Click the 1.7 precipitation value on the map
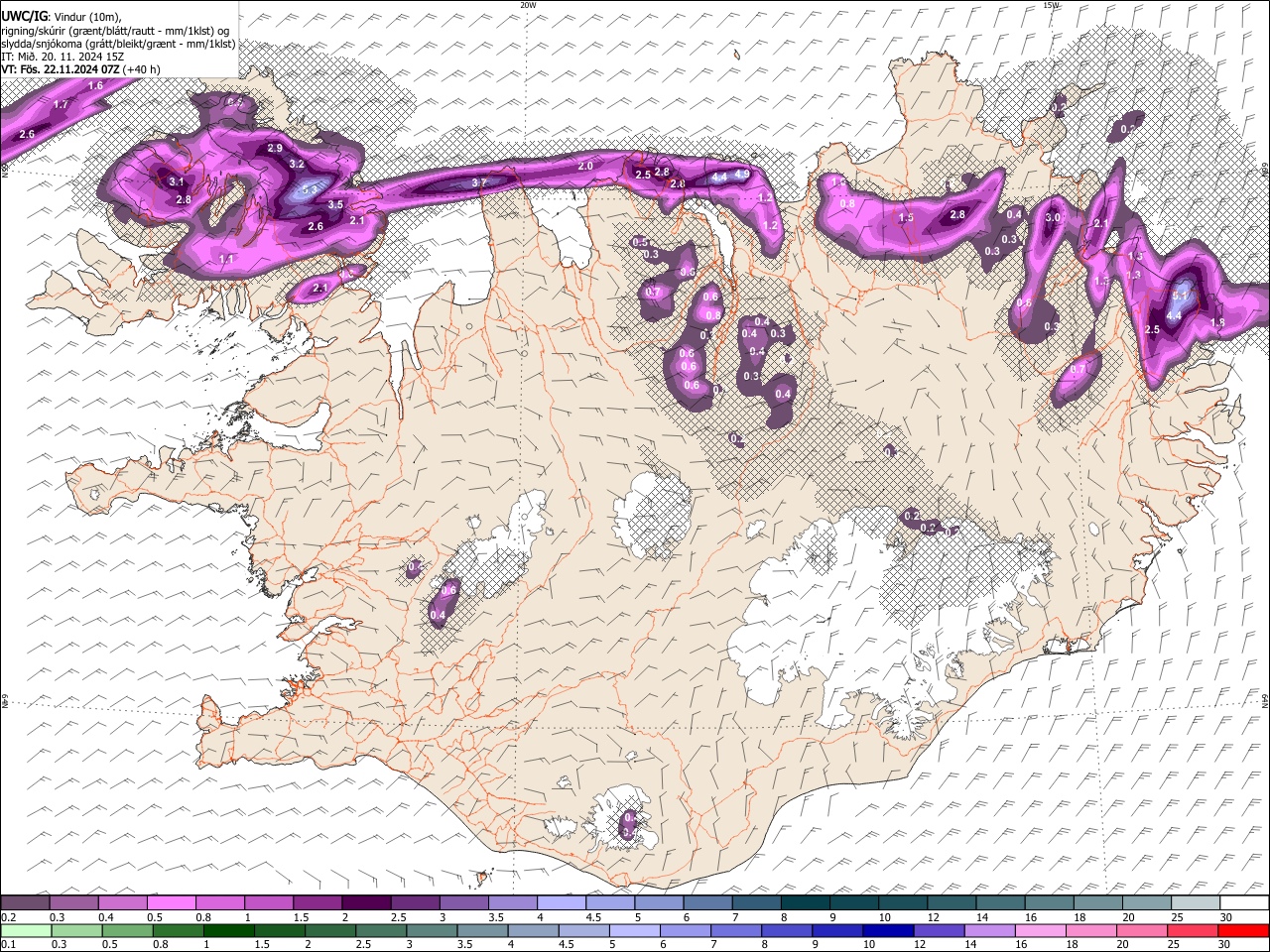 point(61,104)
